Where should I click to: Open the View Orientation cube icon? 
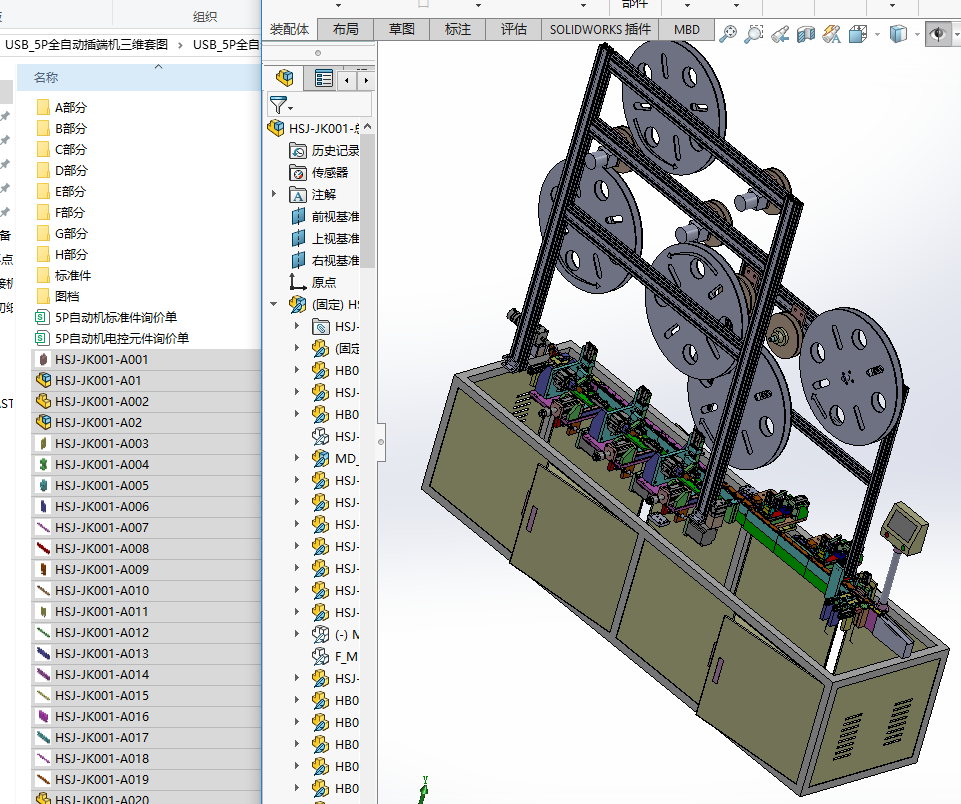tap(858, 34)
